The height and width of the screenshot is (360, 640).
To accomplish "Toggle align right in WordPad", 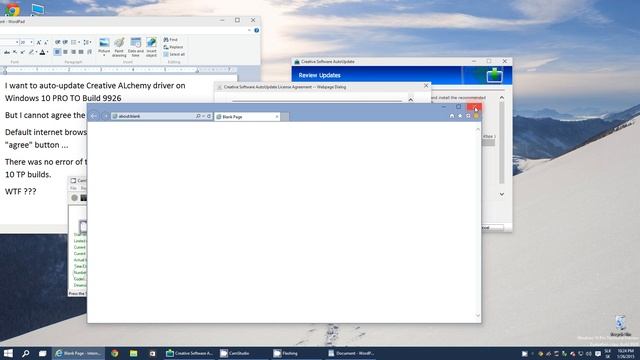I will (73, 52).
